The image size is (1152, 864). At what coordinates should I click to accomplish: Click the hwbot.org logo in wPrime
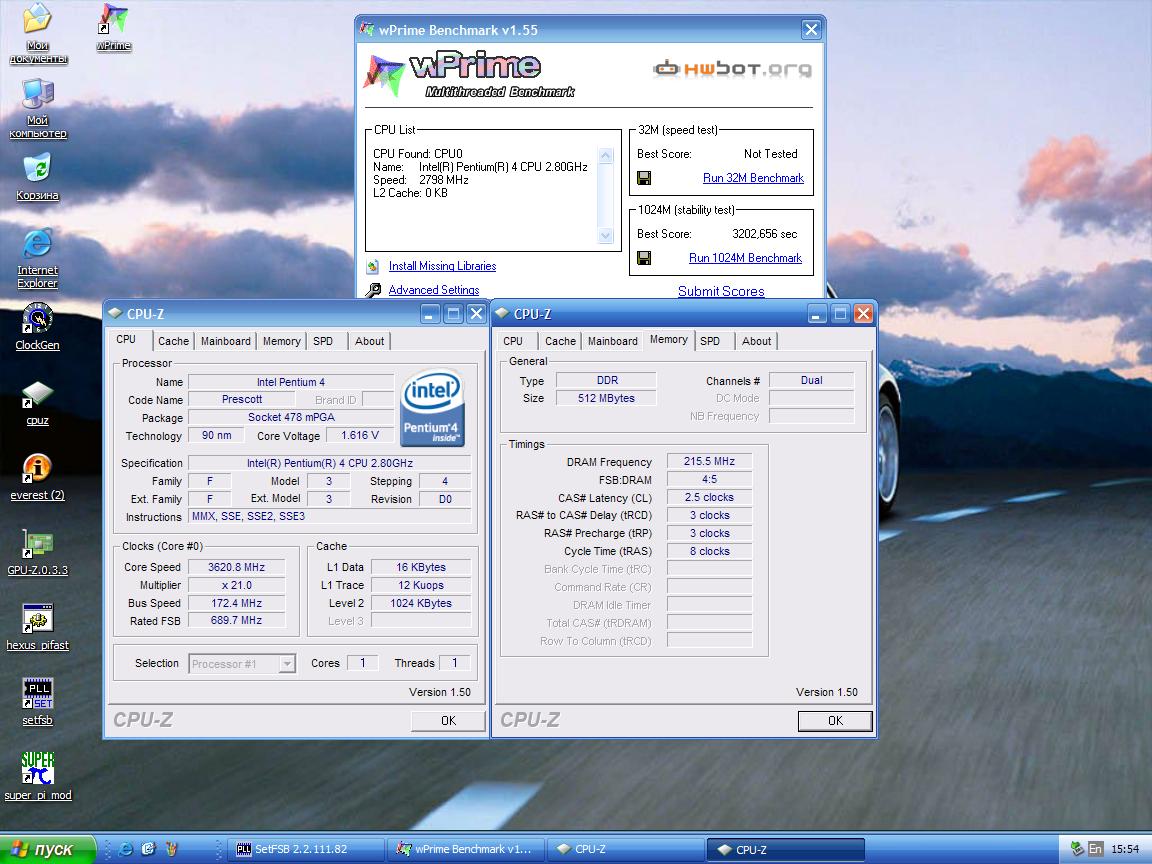coord(732,69)
